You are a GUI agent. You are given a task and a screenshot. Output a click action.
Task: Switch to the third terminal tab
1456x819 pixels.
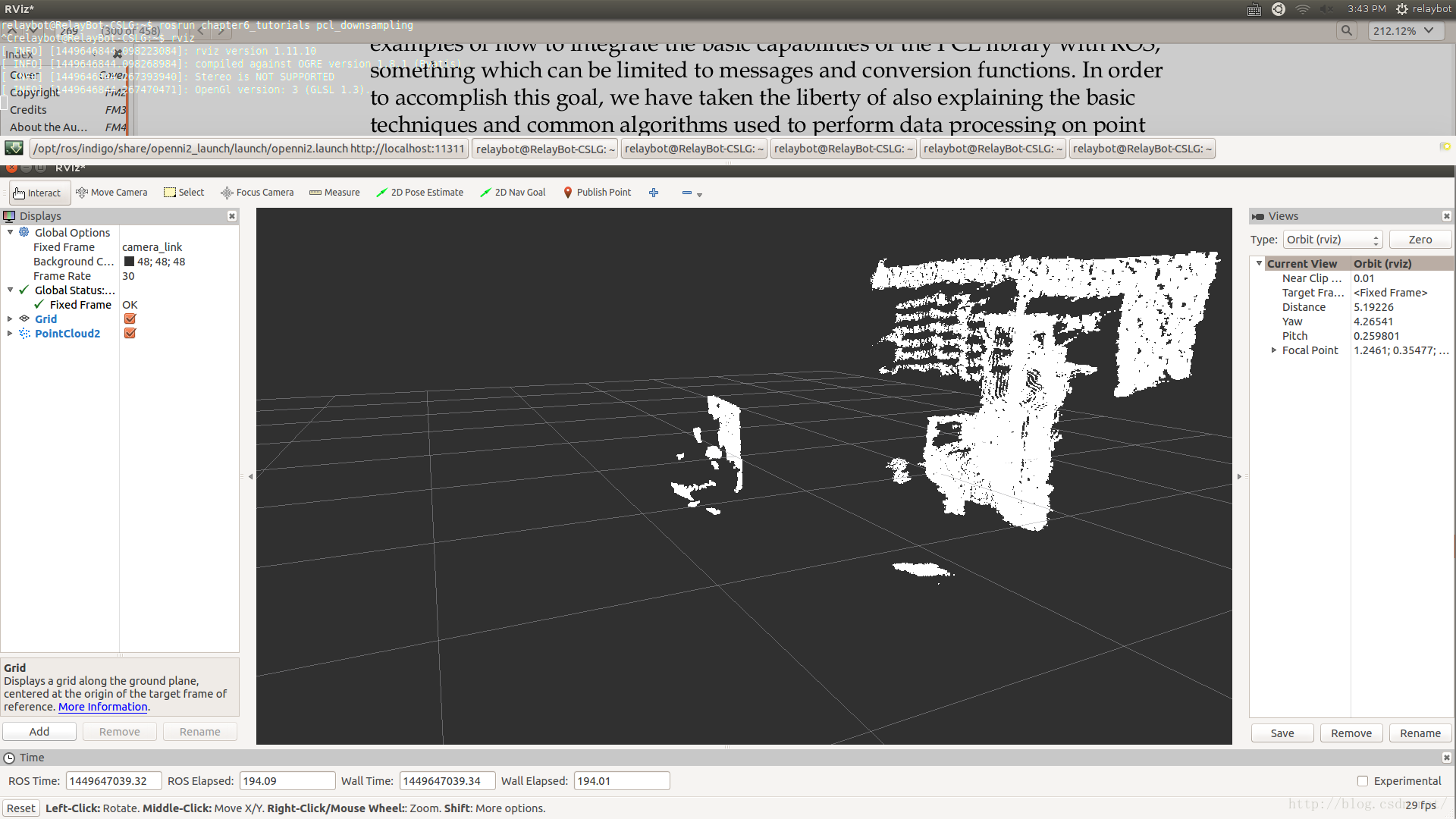694,149
